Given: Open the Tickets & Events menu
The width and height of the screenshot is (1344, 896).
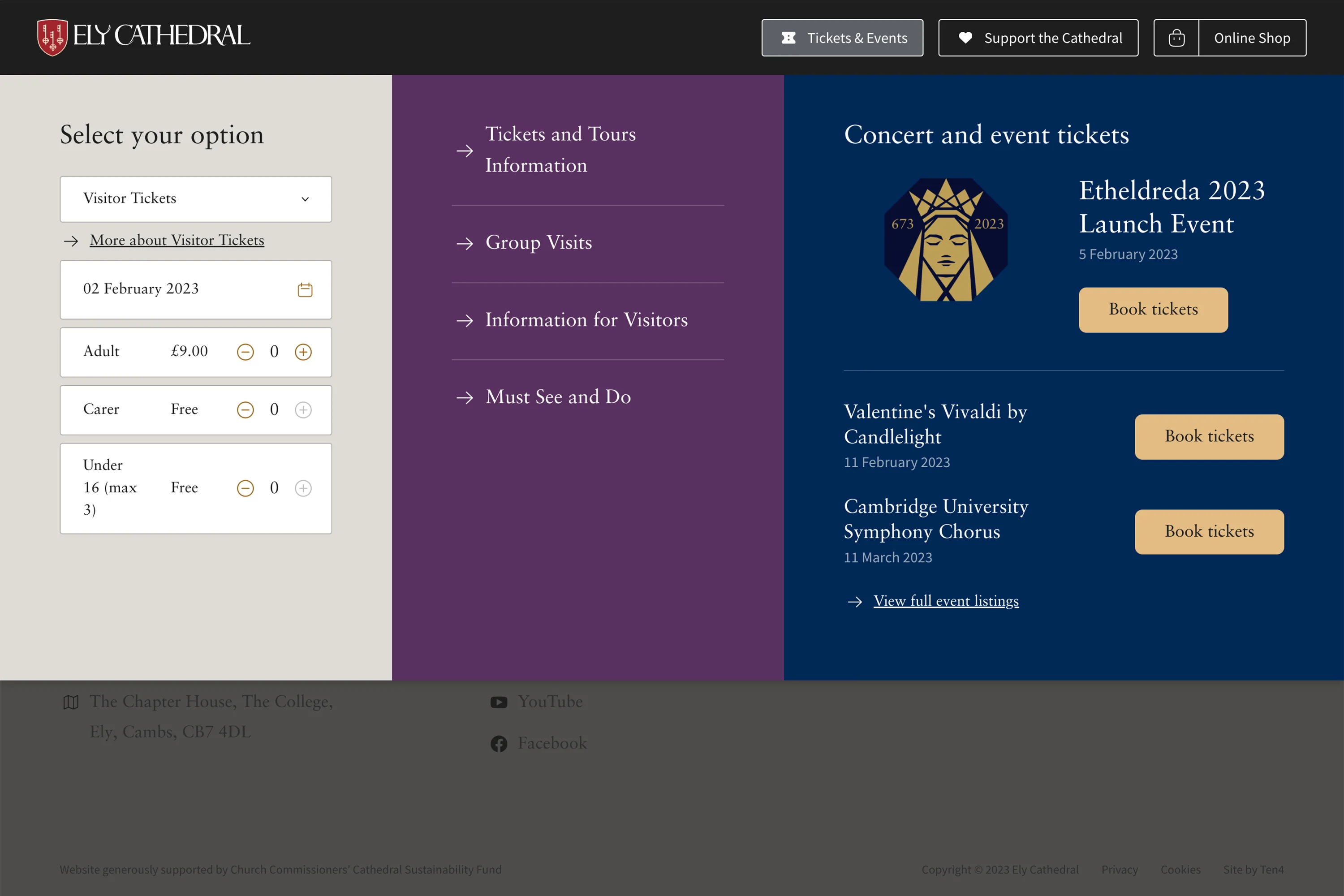Looking at the screenshot, I should [x=842, y=38].
